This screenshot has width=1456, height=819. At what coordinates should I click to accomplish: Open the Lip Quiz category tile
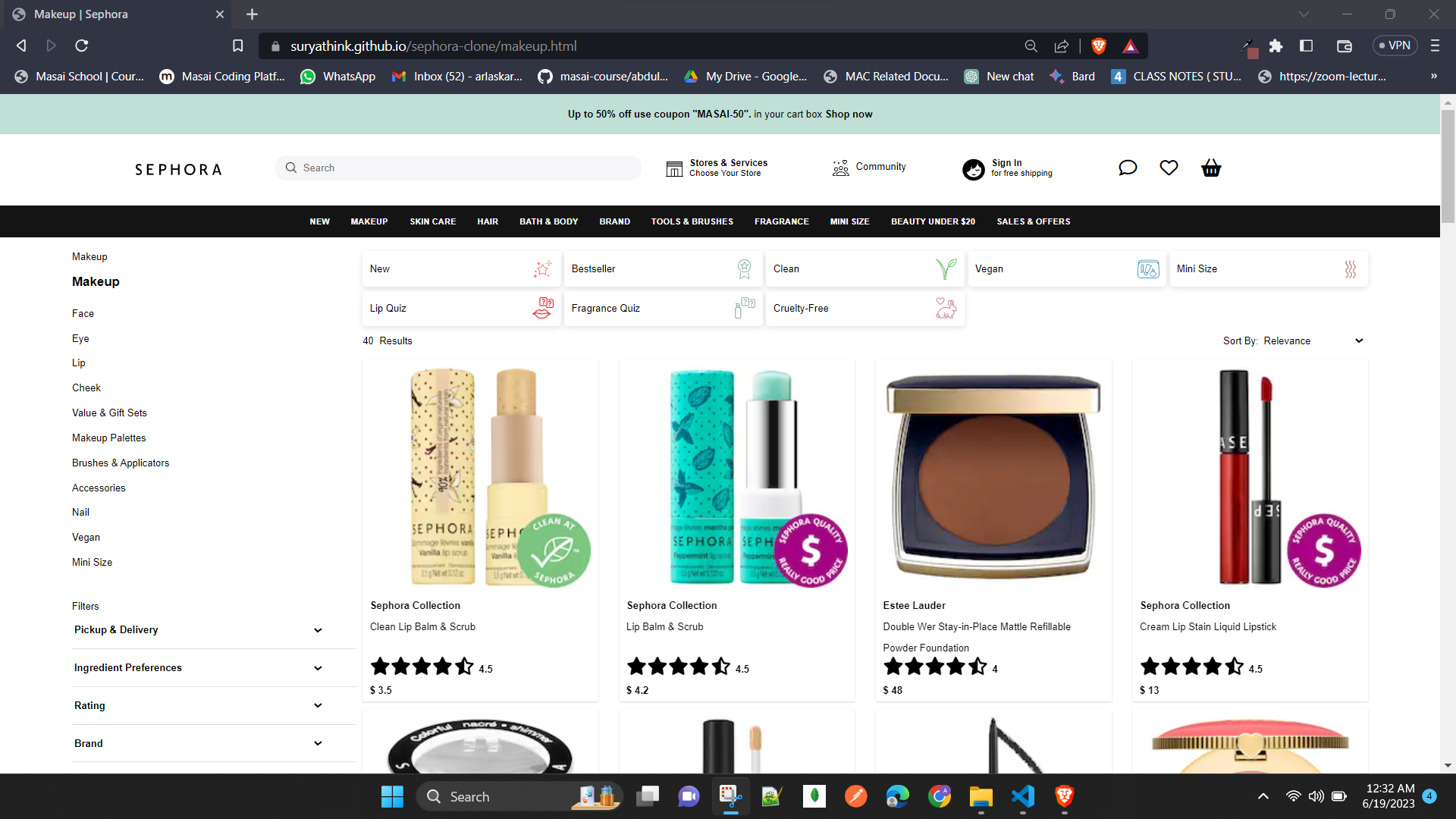[461, 309]
